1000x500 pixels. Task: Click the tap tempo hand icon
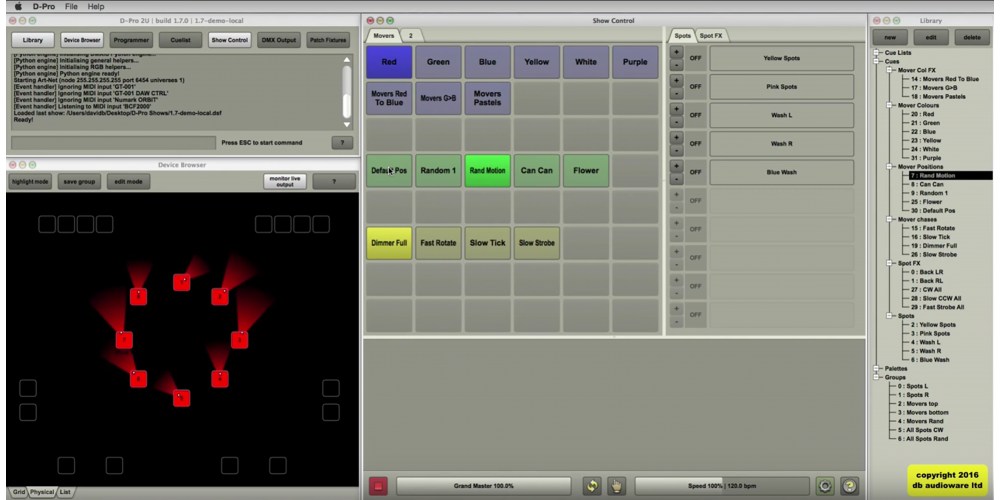616,486
